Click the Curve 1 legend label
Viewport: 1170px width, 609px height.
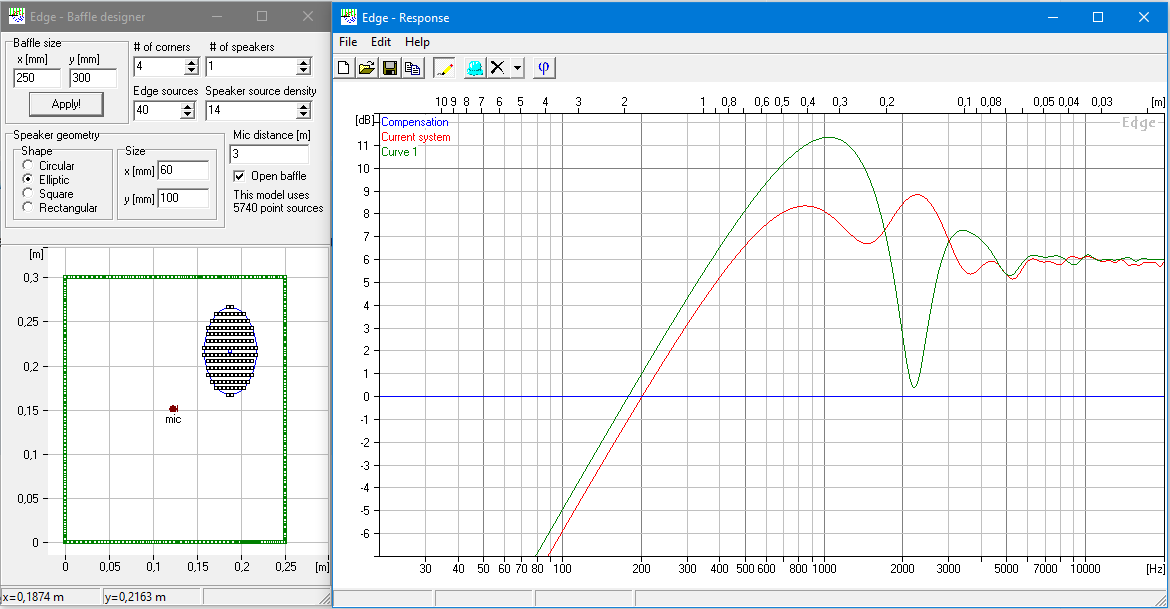pos(400,152)
